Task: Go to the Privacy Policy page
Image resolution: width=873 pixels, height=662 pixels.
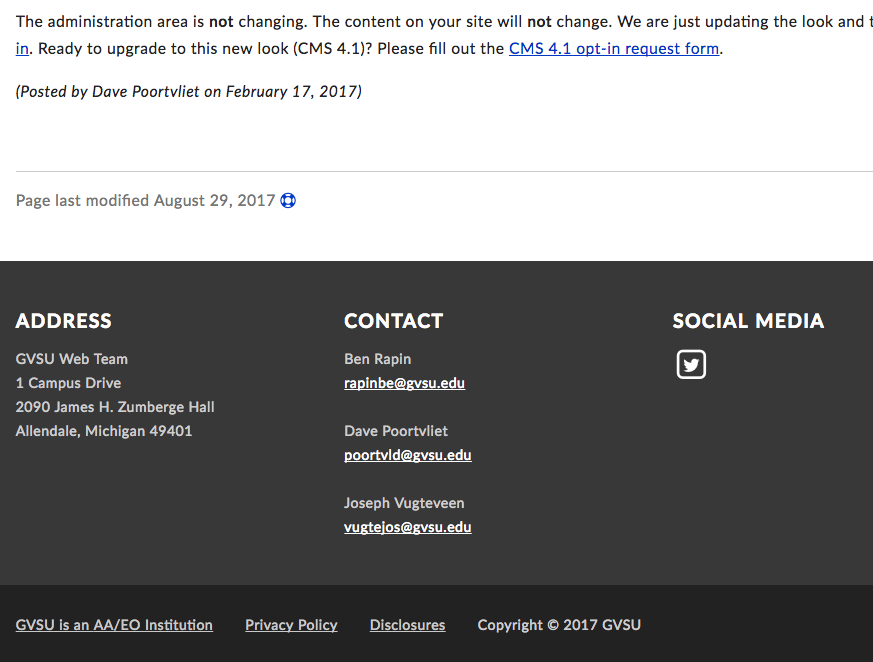Action: coord(291,625)
